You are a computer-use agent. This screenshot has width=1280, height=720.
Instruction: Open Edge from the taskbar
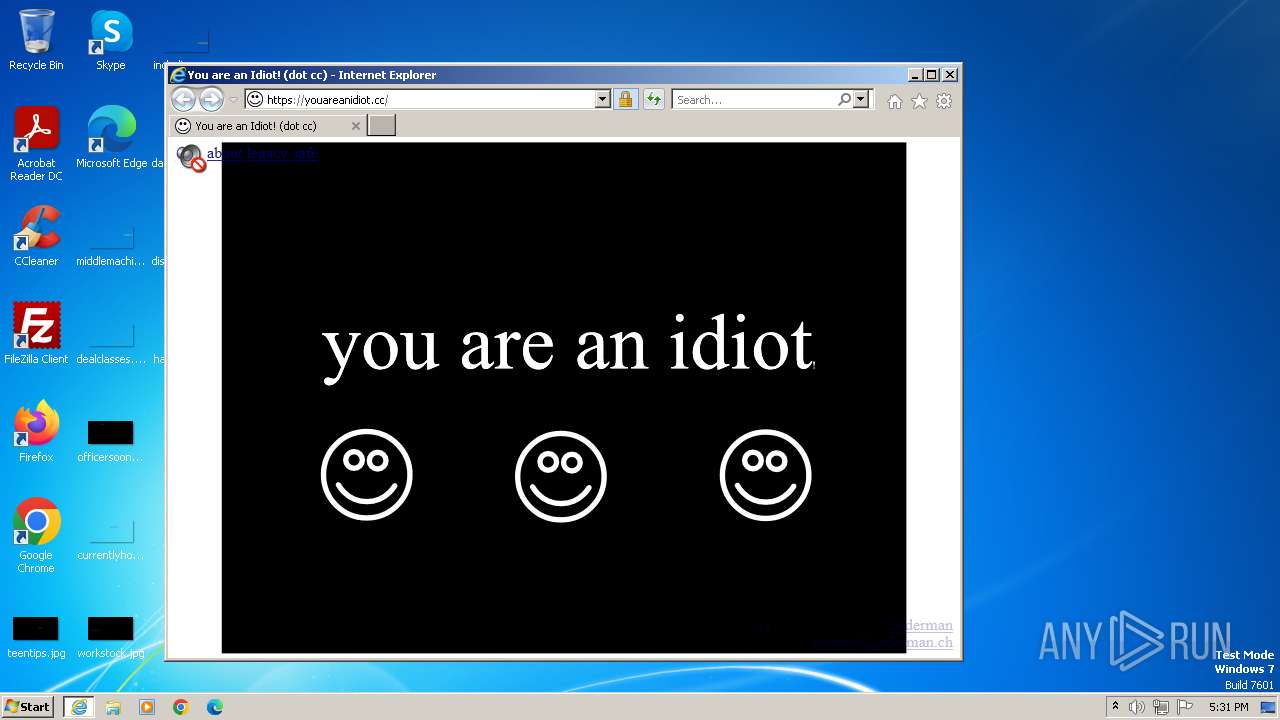[x=215, y=707]
